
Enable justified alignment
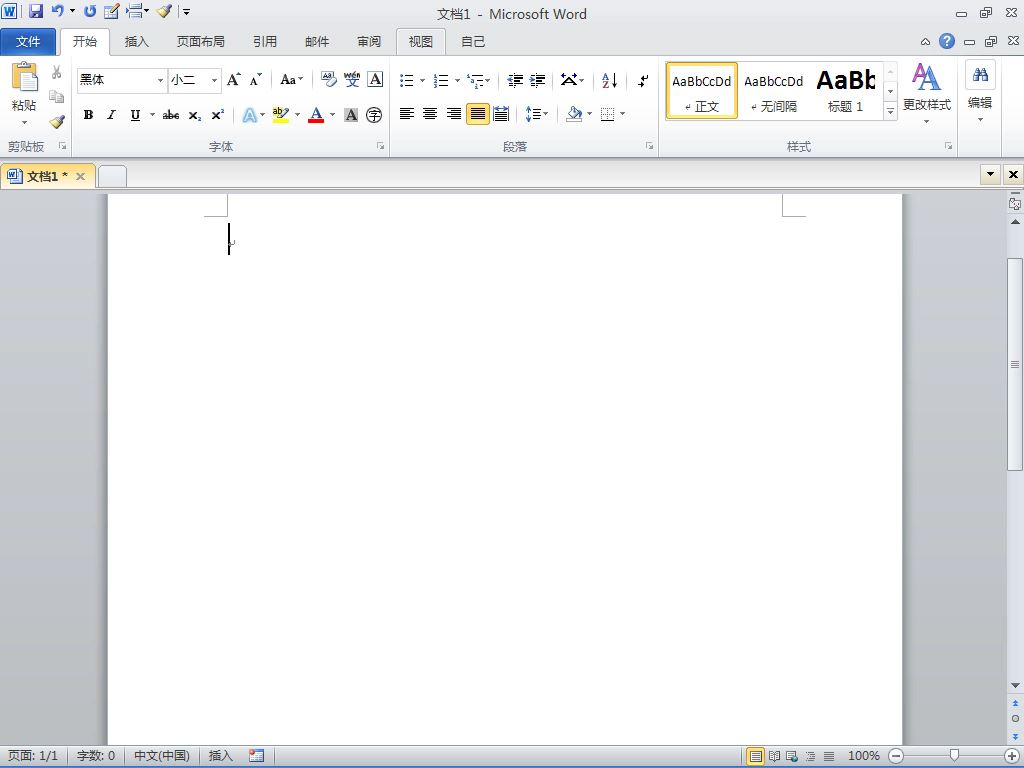click(x=478, y=114)
